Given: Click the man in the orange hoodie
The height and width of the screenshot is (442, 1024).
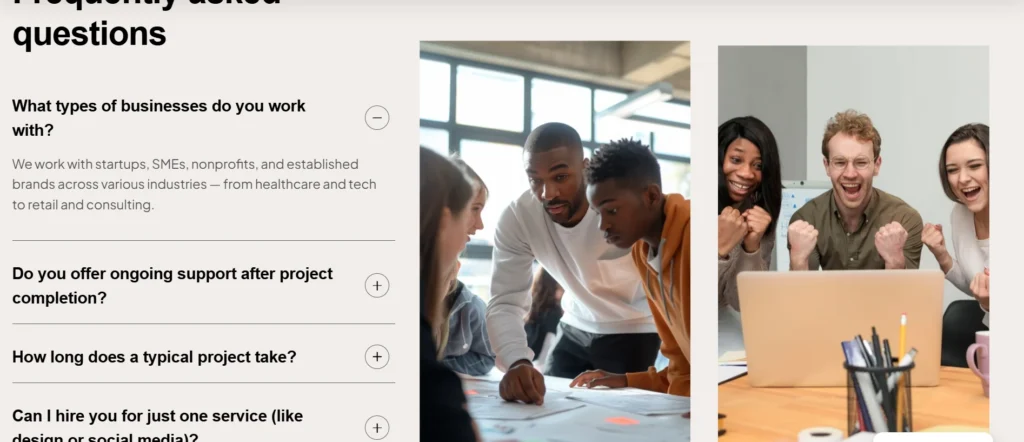Looking at the screenshot, I should (x=643, y=261).
